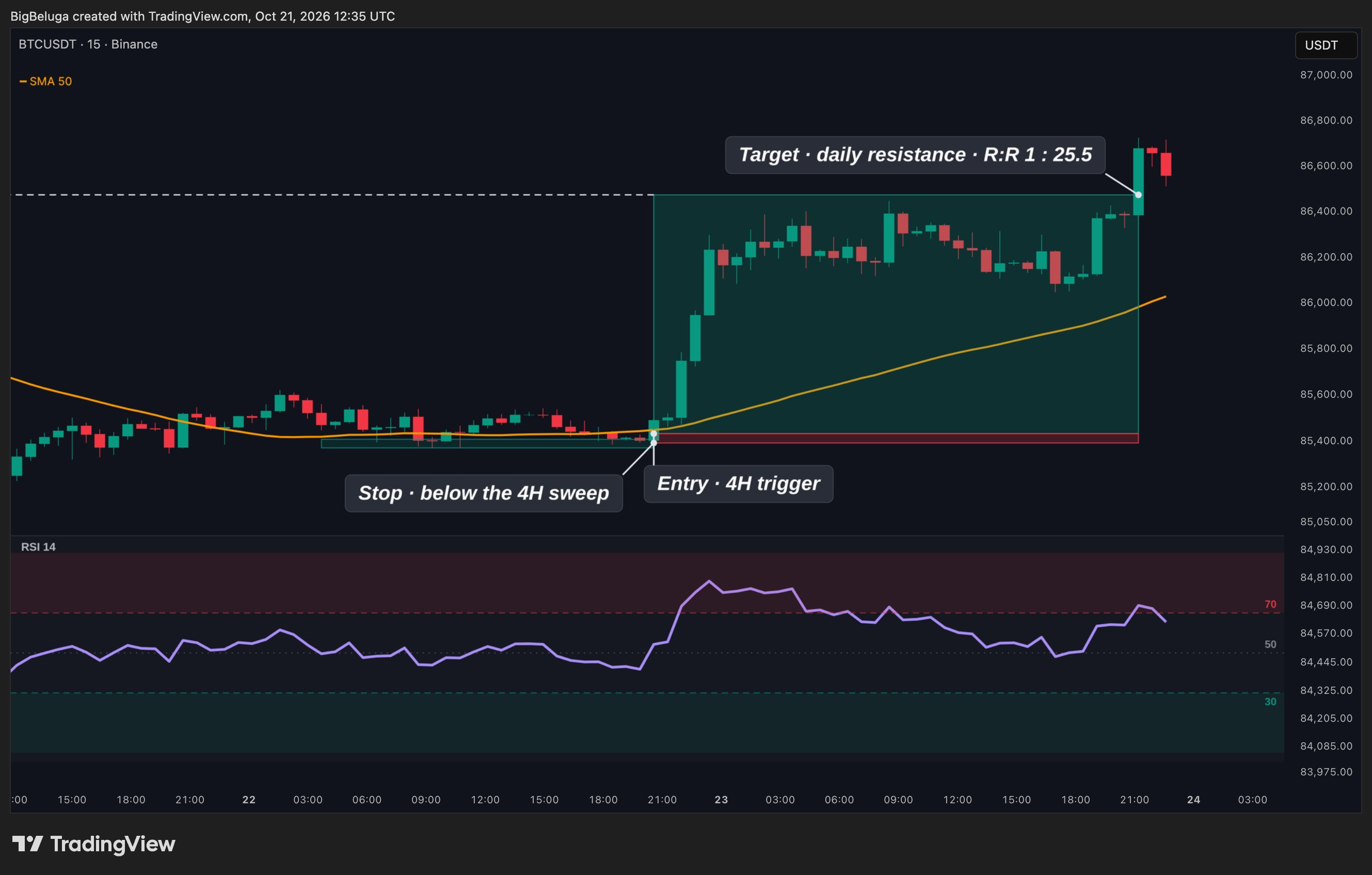Screen dimensions: 1372x875
Task: Click the 87,000.00 price axis label
Action: pos(1326,75)
